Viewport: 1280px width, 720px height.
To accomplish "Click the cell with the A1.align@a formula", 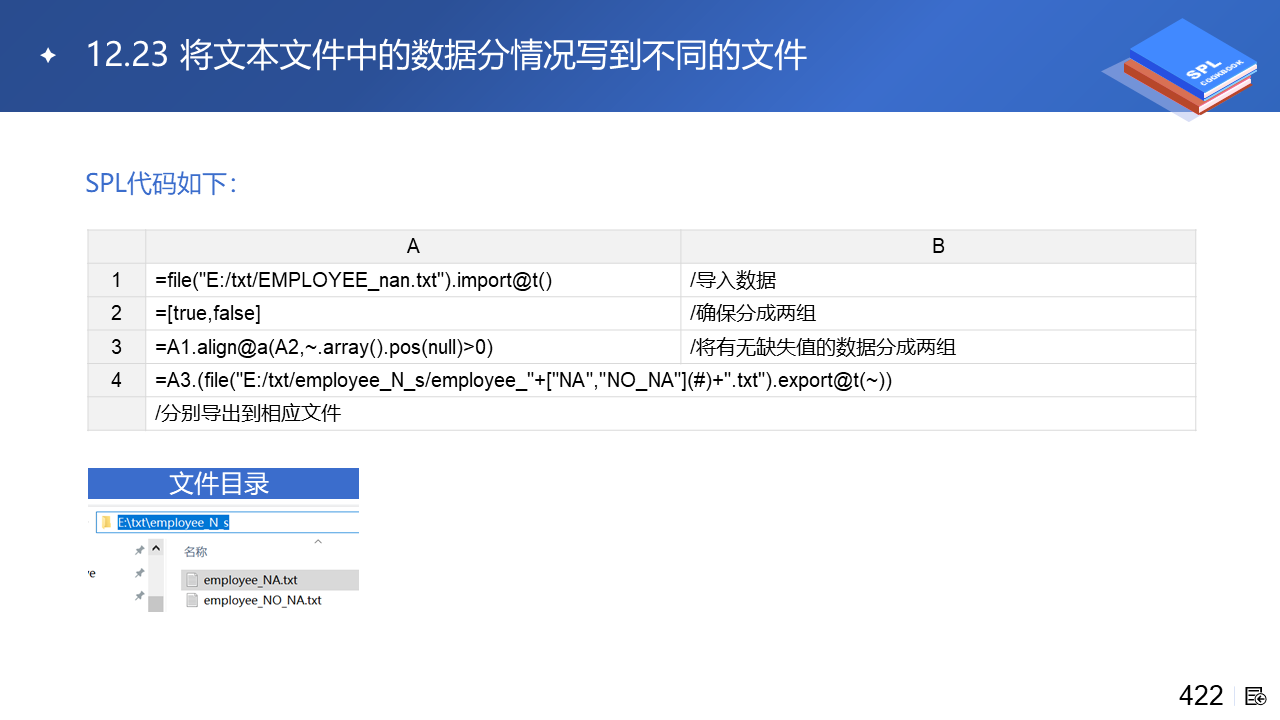I will (413, 347).
